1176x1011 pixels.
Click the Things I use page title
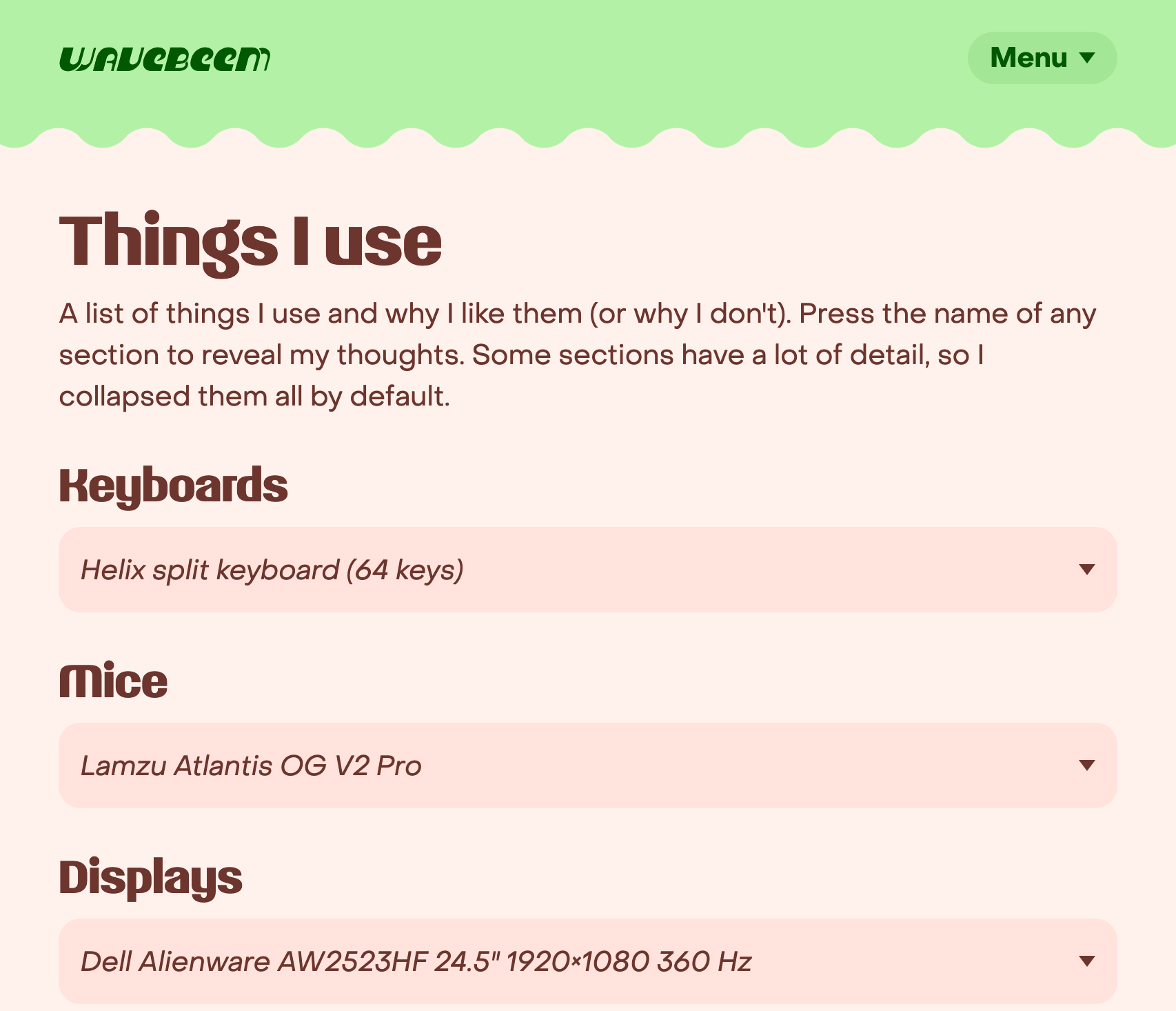click(250, 242)
